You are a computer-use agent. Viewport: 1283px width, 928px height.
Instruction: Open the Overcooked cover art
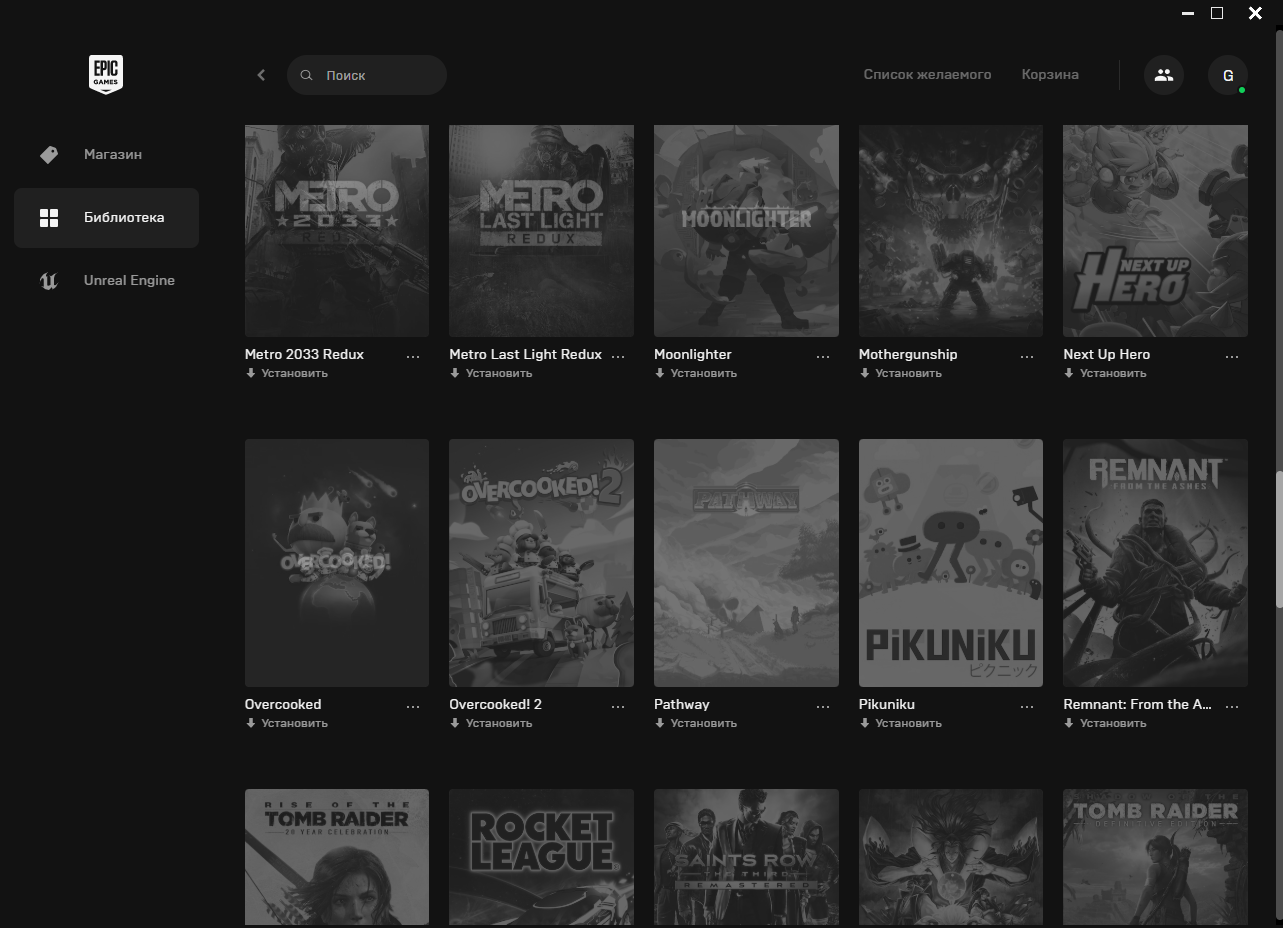[x=337, y=563]
